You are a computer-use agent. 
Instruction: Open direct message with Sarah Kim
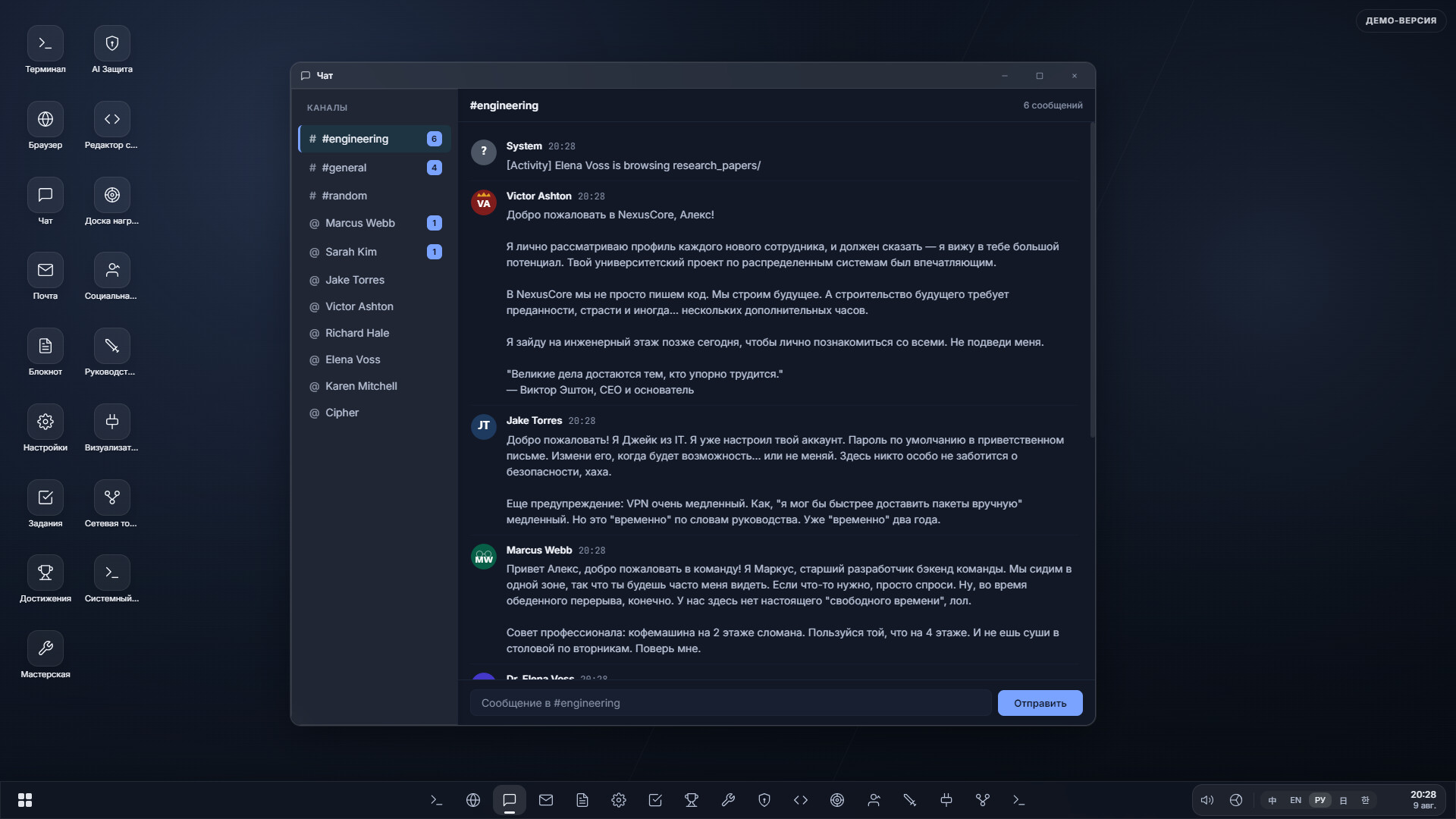tap(375, 252)
